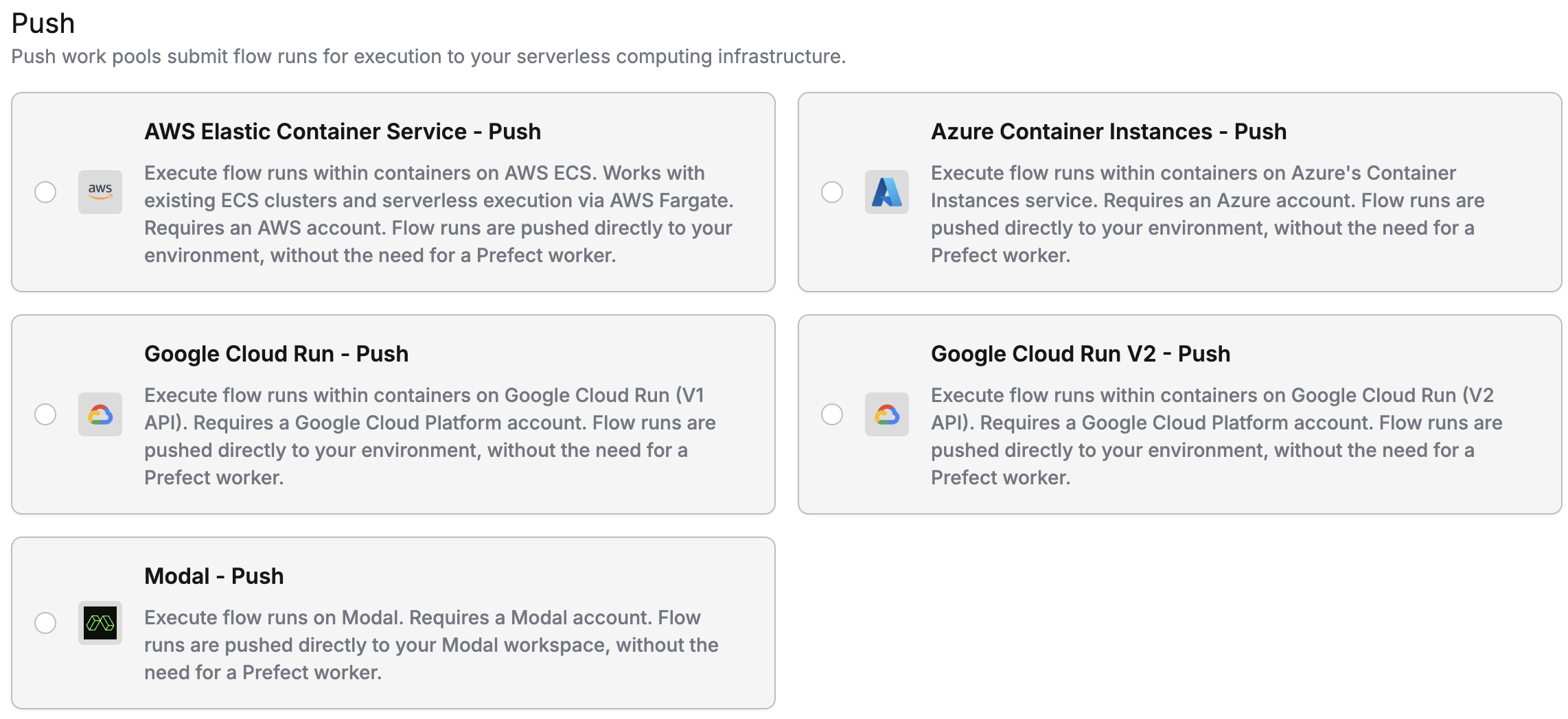Screen dimensions: 1568x719
Task: Click the Google Cloud Run - Push title
Action: pyautogui.click(x=276, y=353)
